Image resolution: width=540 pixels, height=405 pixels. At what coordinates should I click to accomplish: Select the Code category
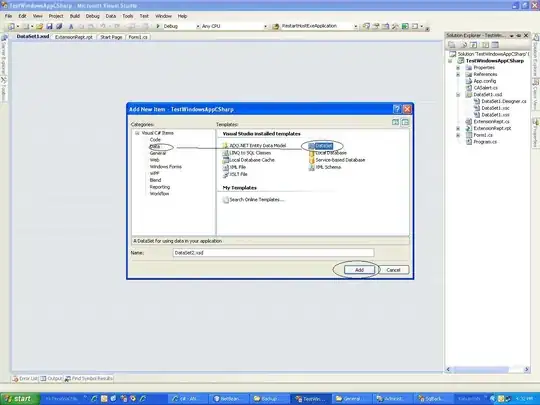tap(155, 140)
